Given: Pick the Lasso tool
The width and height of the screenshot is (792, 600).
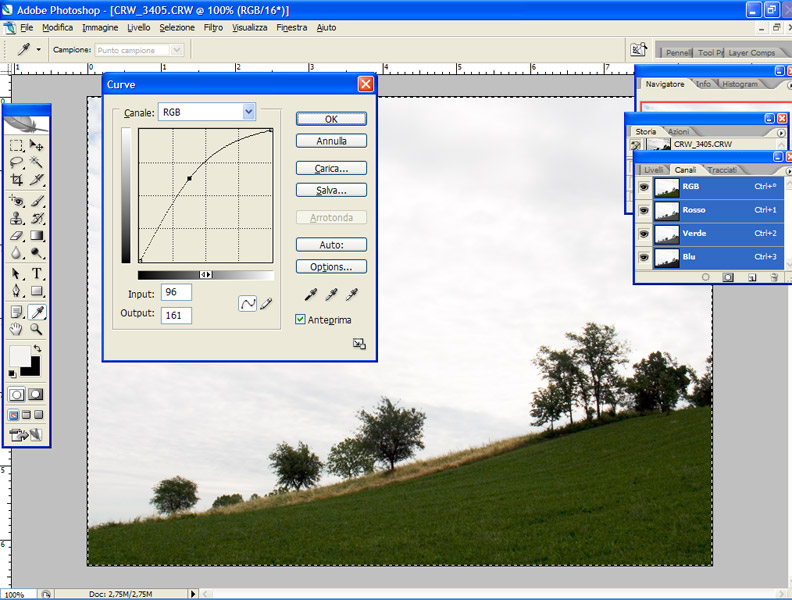Looking at the screenshot, I should pos(17,162).
